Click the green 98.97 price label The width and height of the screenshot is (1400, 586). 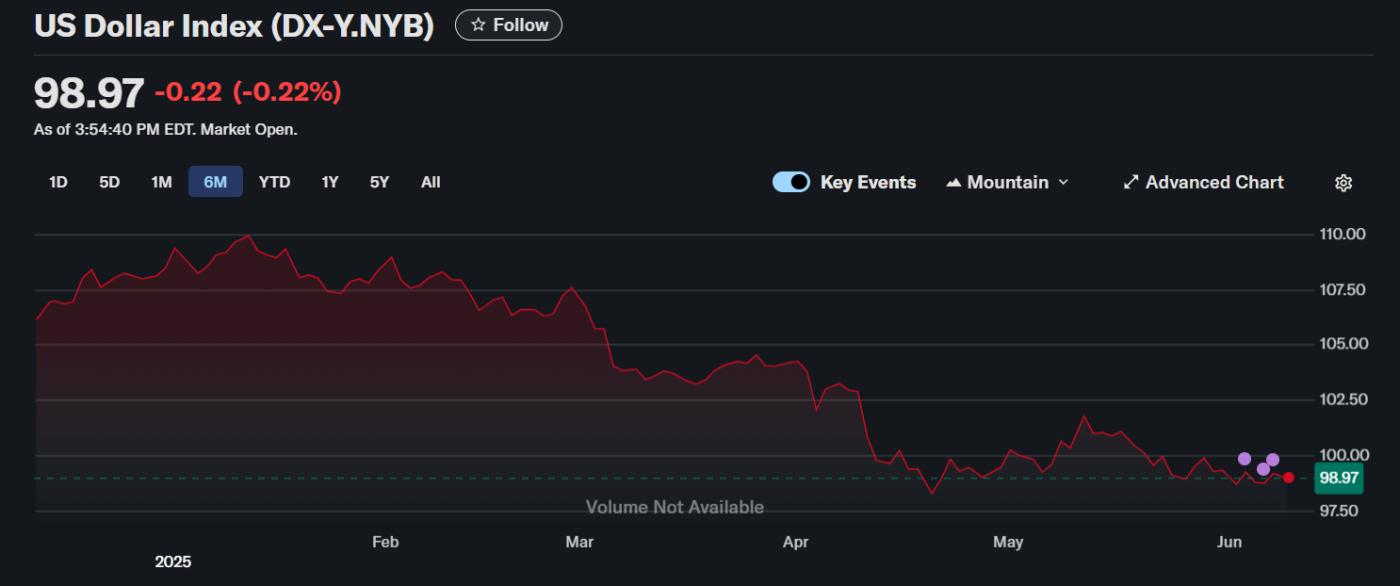1338,478
